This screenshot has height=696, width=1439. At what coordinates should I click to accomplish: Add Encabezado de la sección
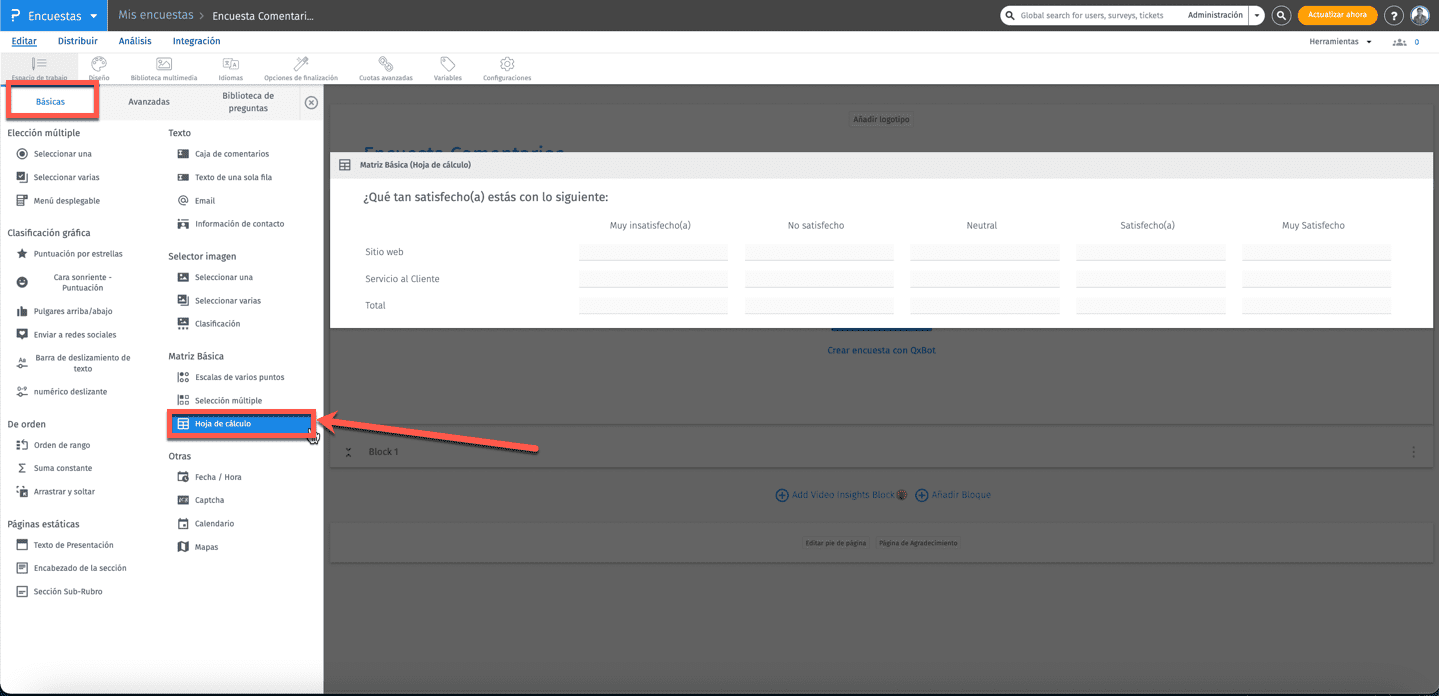click(71, 568)
